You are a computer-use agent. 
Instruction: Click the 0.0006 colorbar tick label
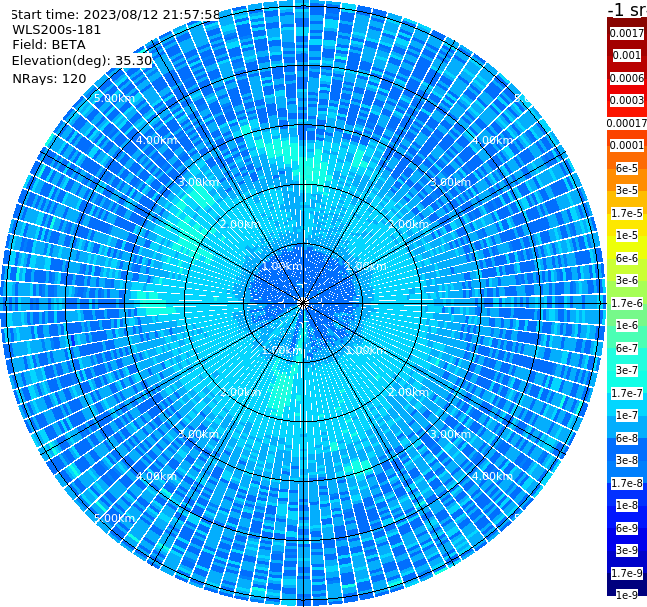point(627,78)
